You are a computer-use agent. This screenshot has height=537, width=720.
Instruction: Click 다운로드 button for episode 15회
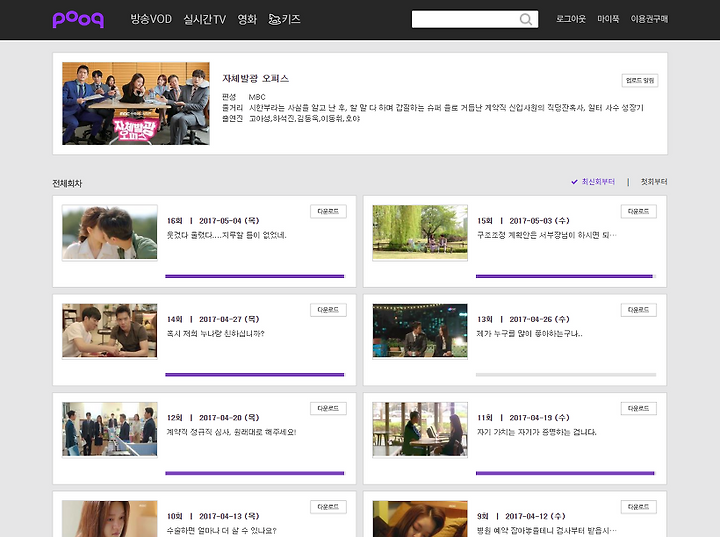639,211
